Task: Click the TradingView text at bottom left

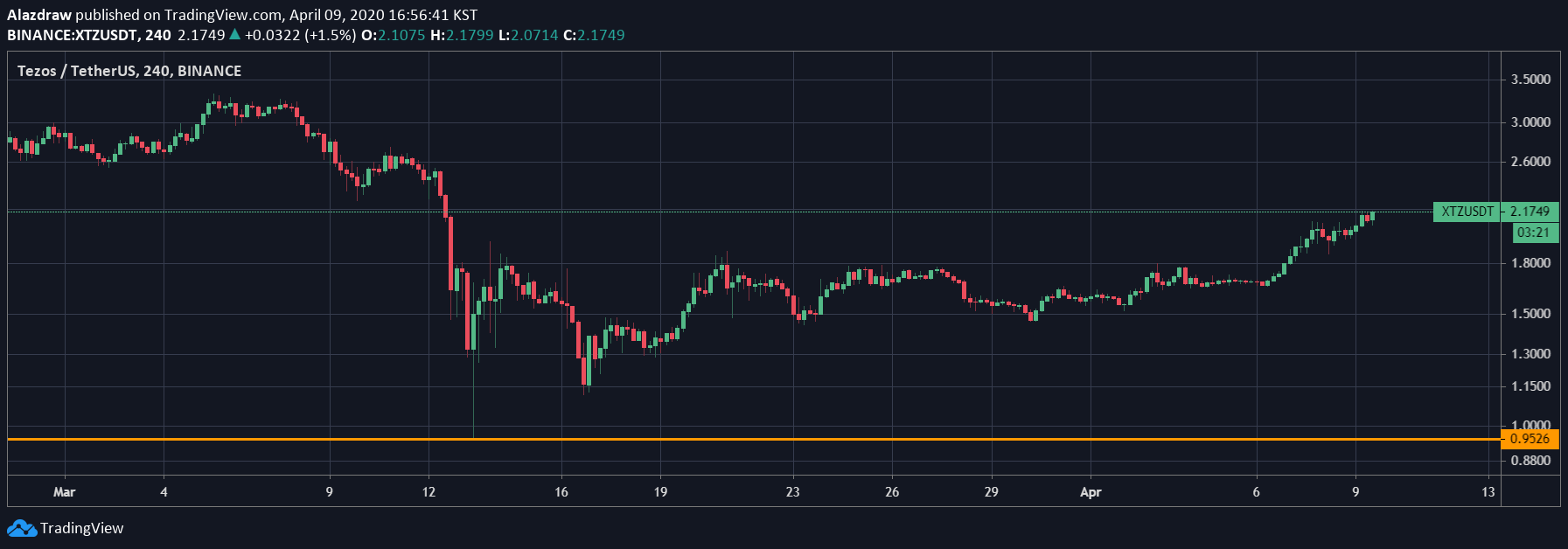Action: tap(81, 528)
